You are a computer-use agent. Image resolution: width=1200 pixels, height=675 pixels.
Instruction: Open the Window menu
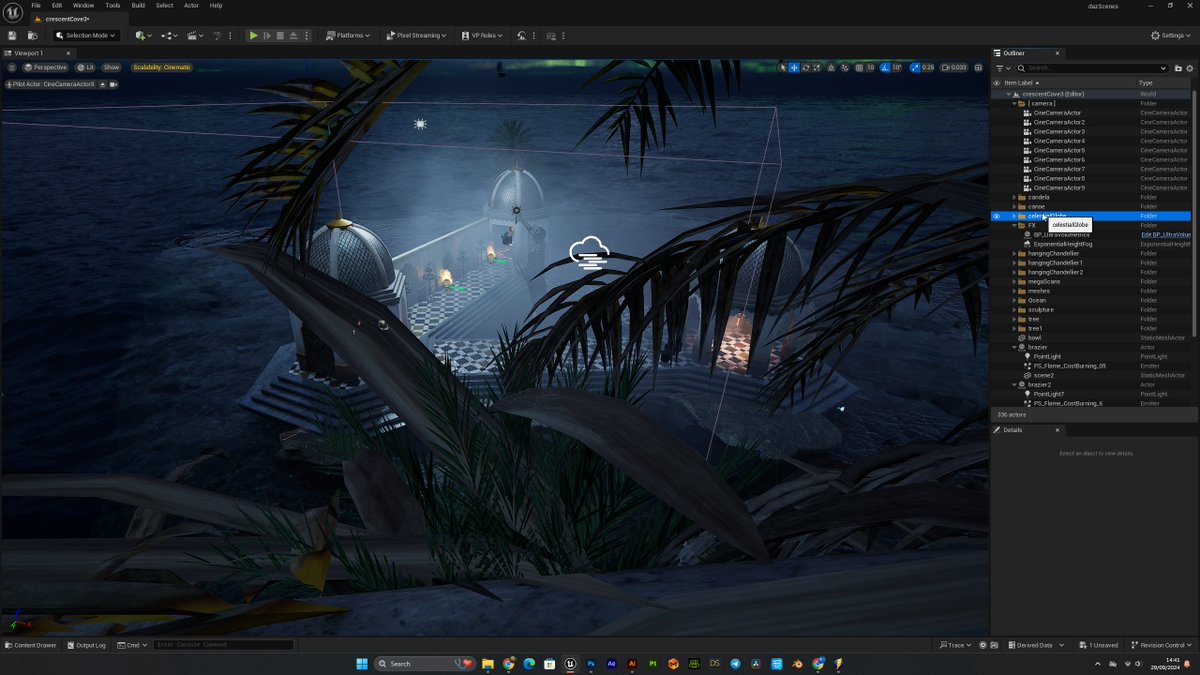(x=83, y=5)
